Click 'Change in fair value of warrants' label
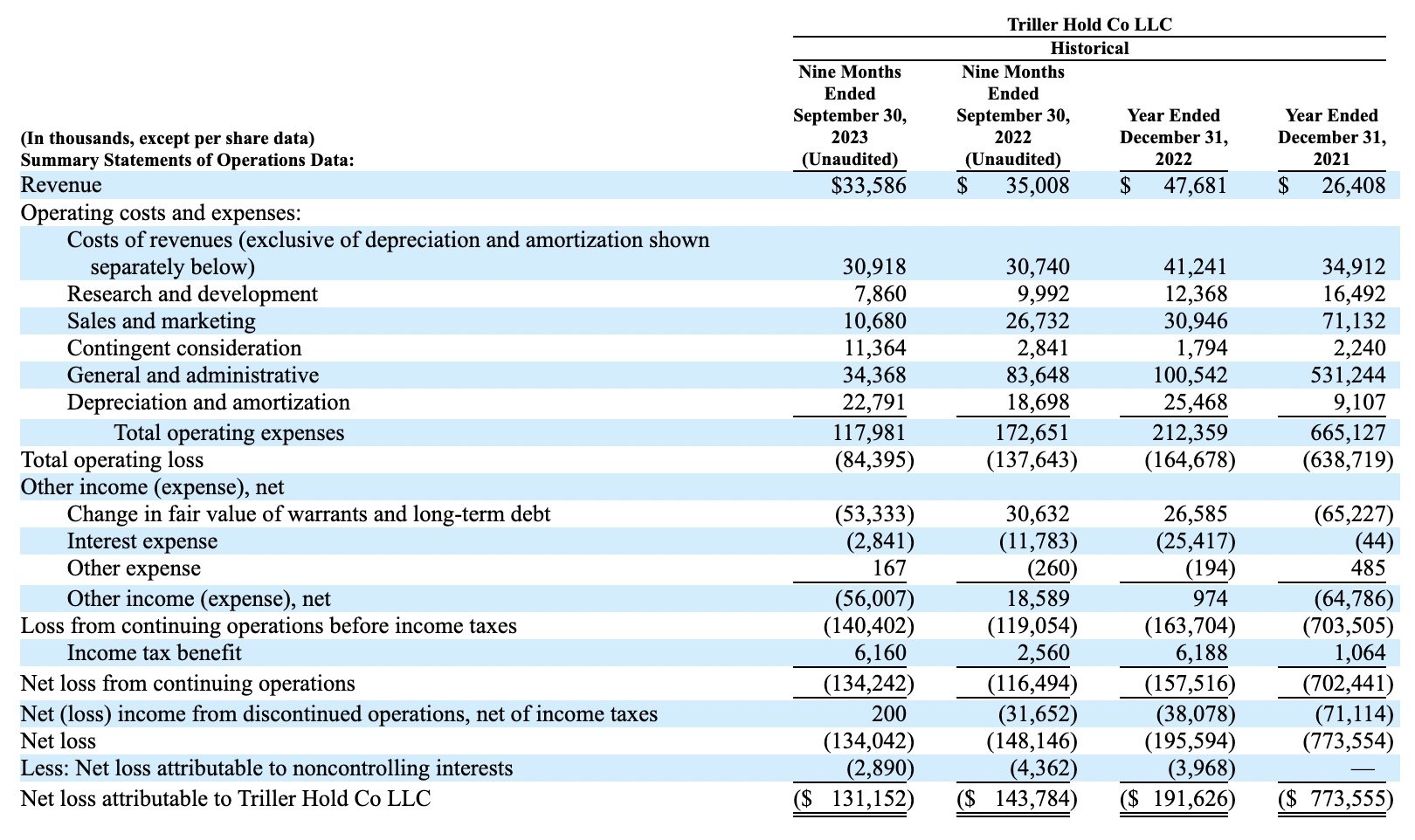1415x840 pixels. 309,514
